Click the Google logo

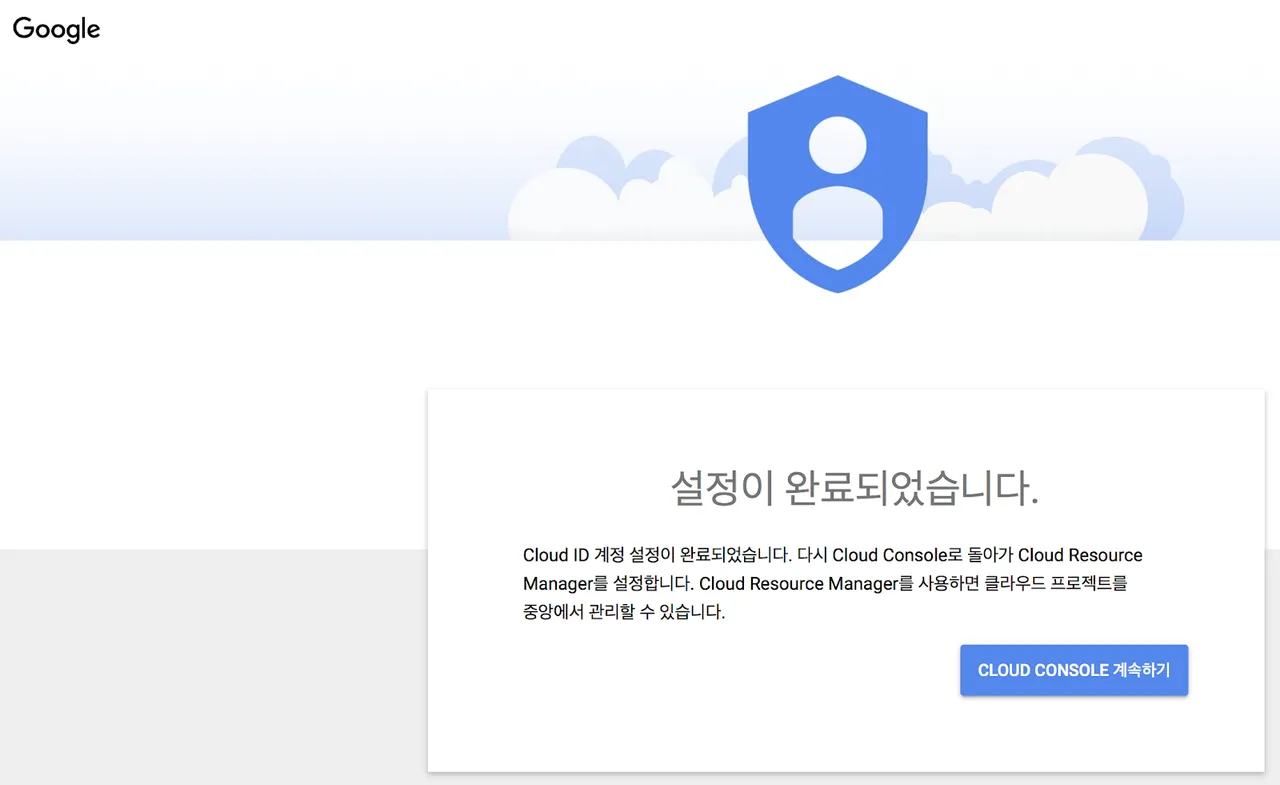pos(57,29)
